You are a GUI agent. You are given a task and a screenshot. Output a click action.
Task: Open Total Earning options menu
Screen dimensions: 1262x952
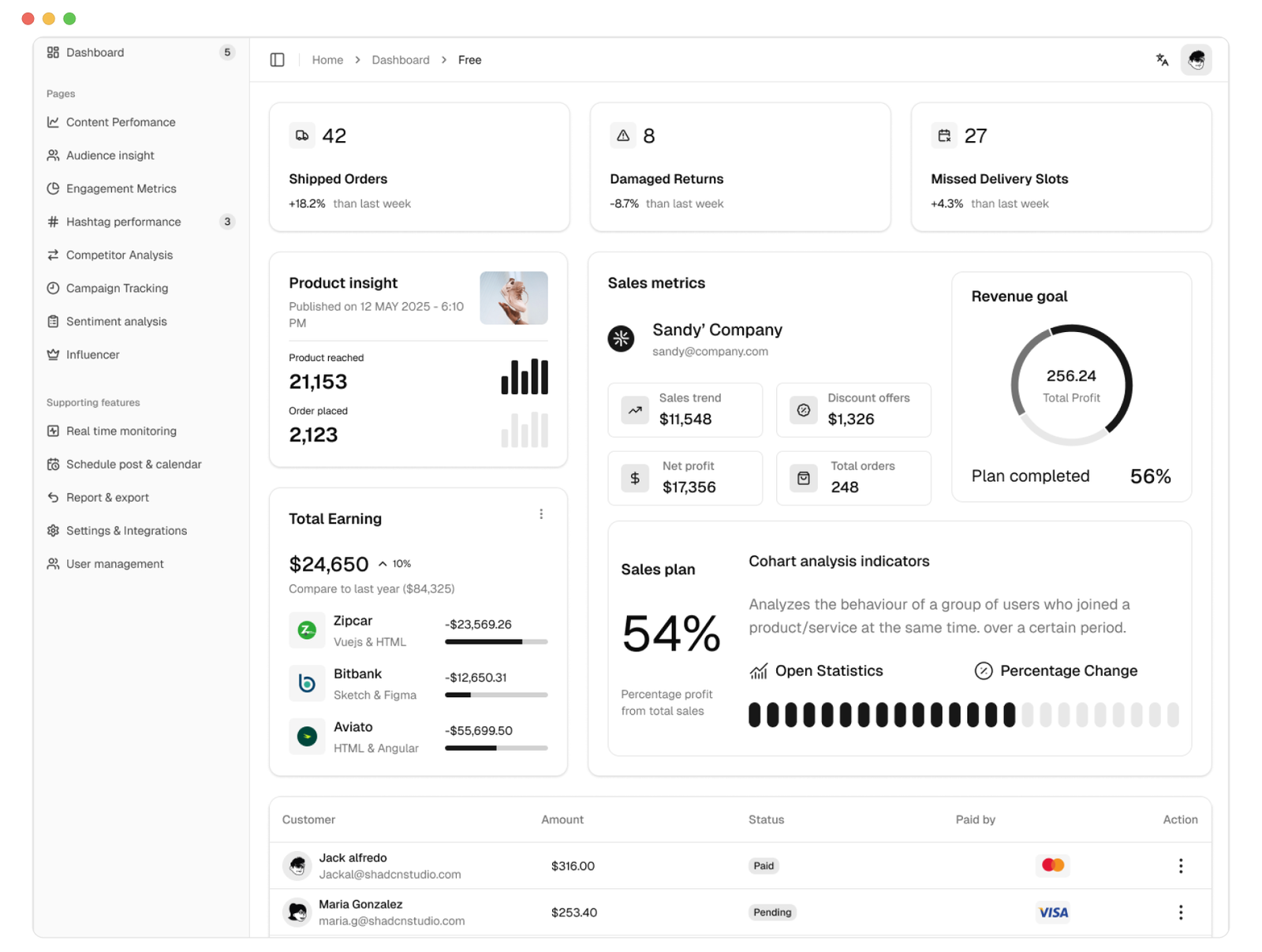(541, 514)
